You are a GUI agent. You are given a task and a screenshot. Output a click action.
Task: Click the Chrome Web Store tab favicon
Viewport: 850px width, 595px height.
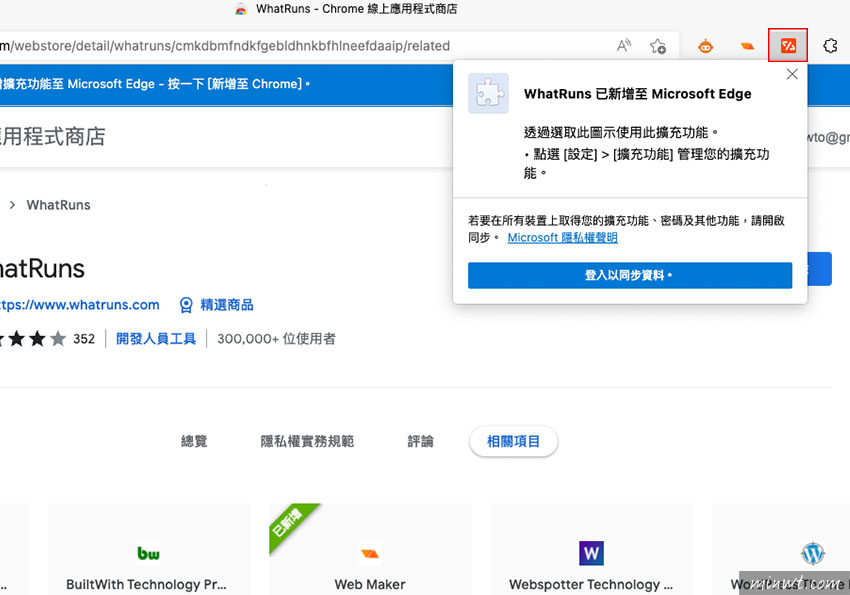(241, 9)
